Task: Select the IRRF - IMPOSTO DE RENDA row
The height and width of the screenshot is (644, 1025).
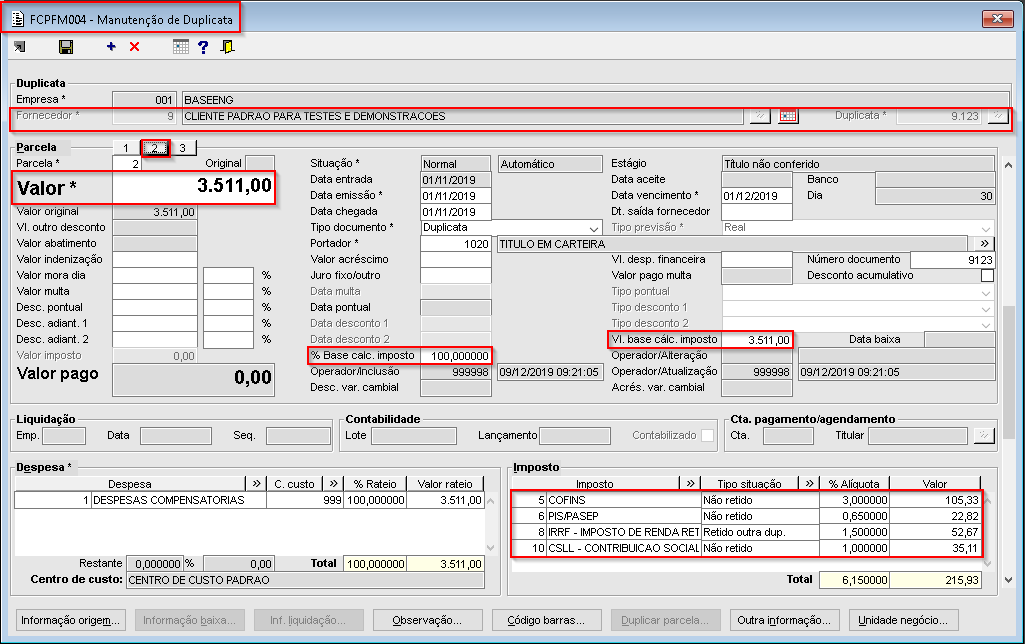Action: 747,532
